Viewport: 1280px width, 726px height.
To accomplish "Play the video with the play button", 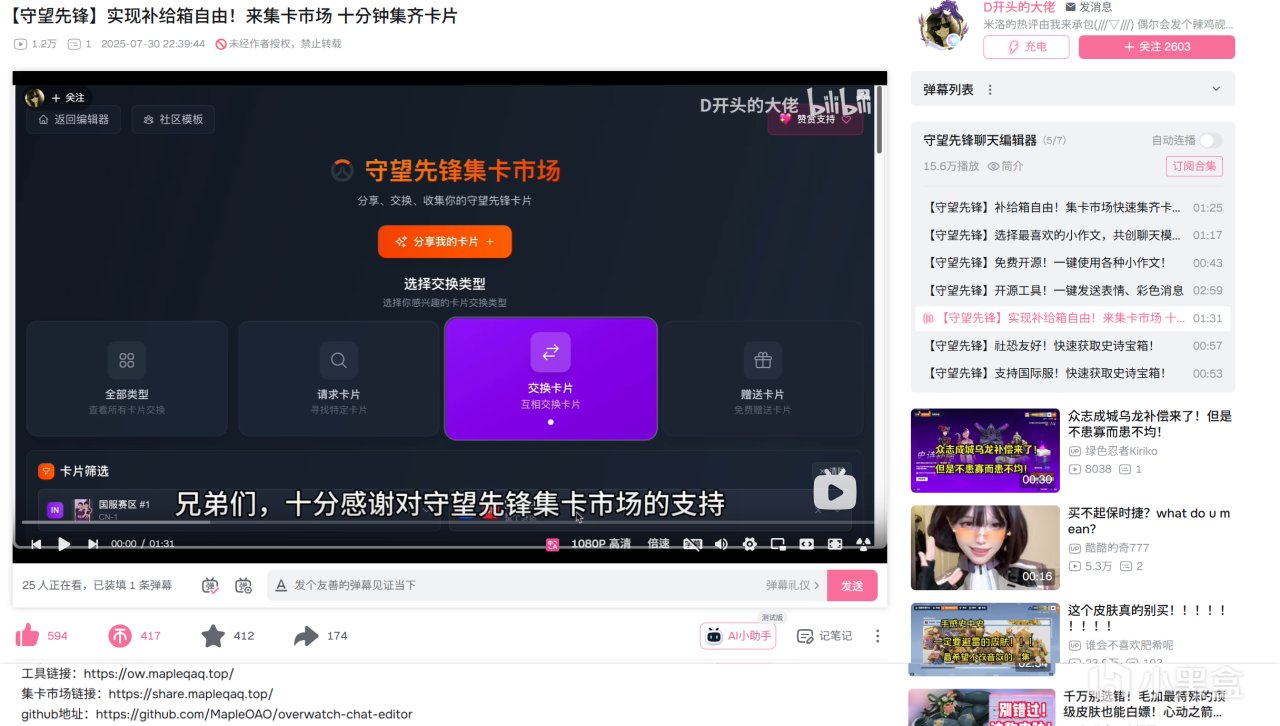I will click(64, 544).
